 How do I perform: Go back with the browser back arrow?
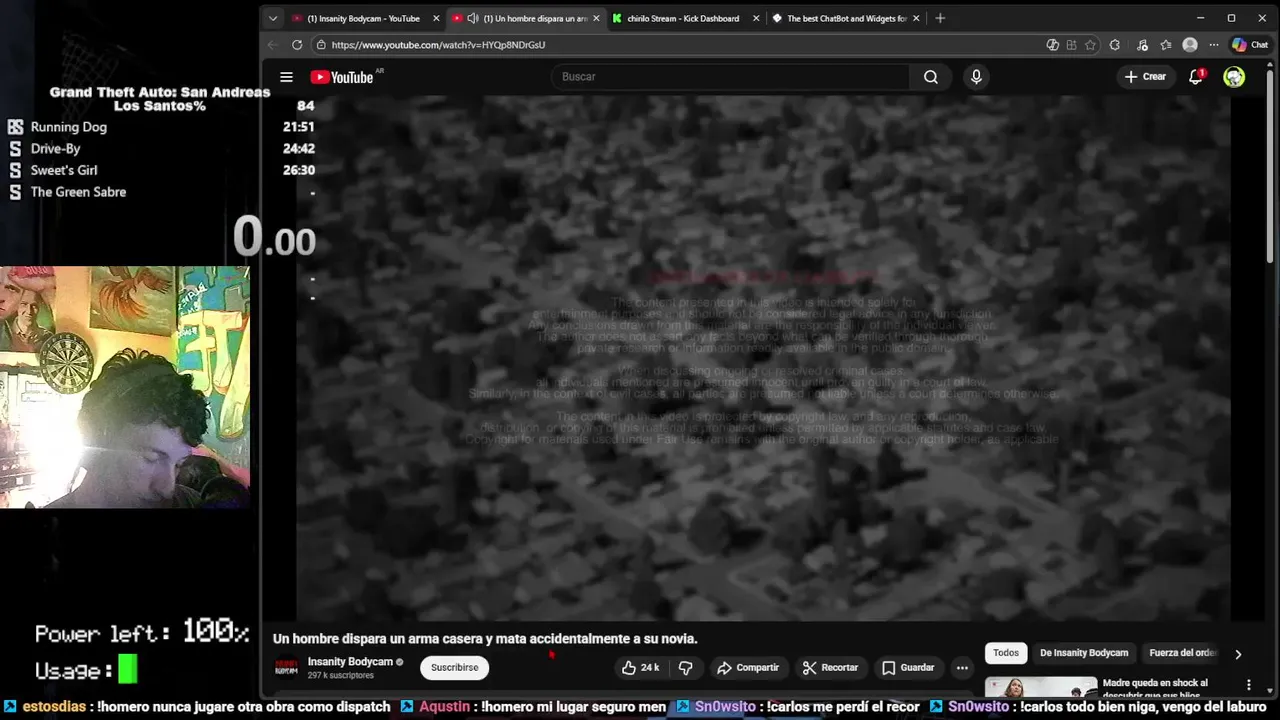tap(272, 45)
